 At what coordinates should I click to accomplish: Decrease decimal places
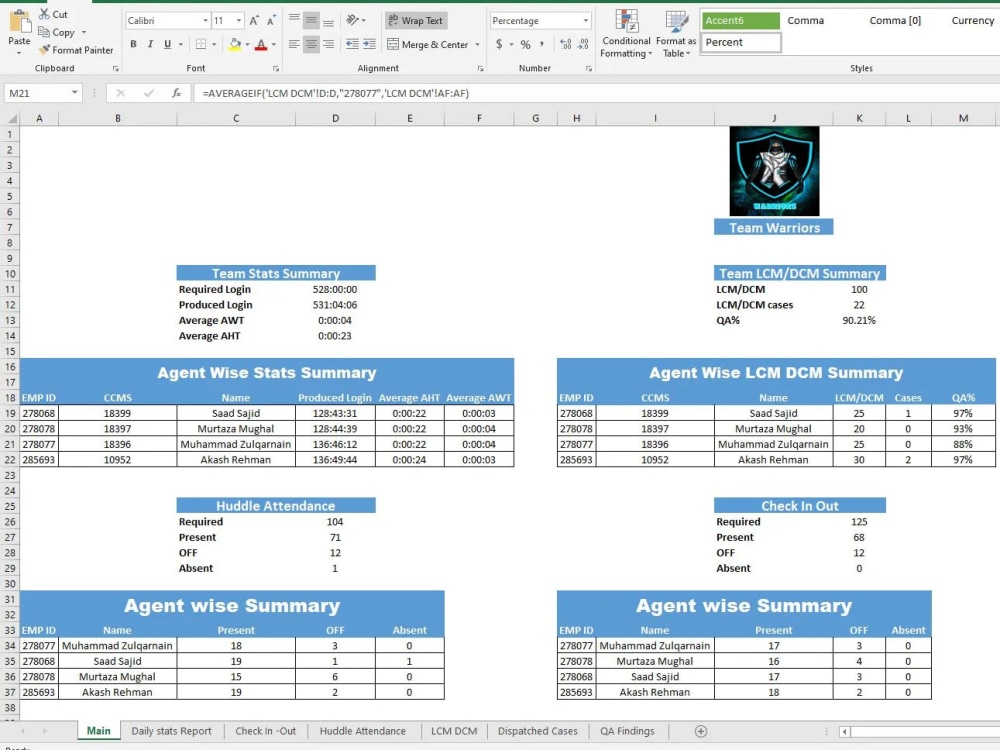[x=583, y=44]
